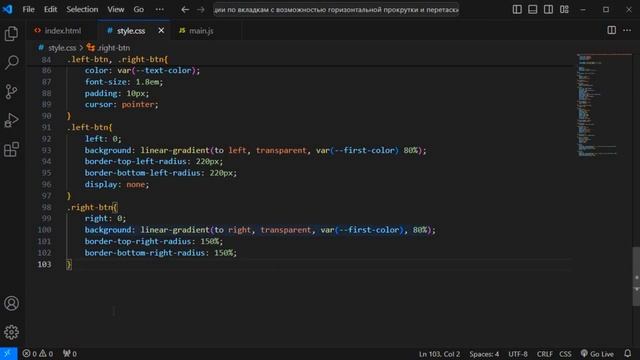Toggle the primary side bar layout icon

tap(517, 9)
